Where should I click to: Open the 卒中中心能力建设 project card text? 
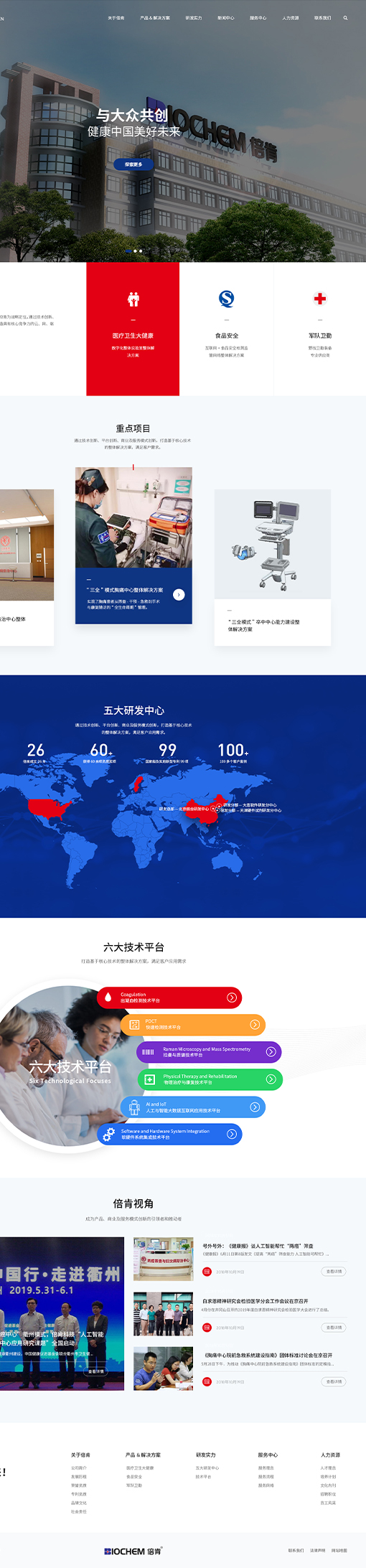point(264,625)
